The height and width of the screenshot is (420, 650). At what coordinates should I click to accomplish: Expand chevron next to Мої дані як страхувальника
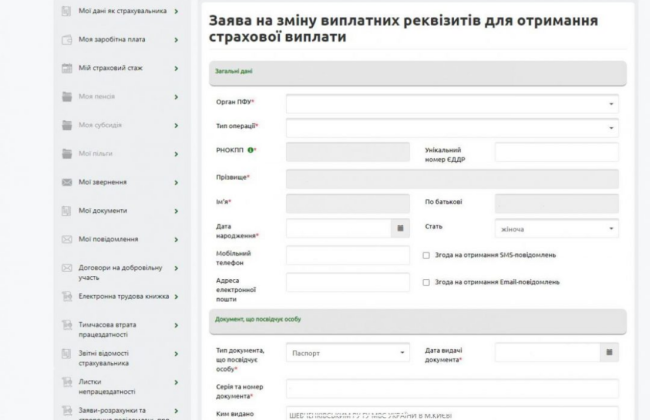(176, 12)
